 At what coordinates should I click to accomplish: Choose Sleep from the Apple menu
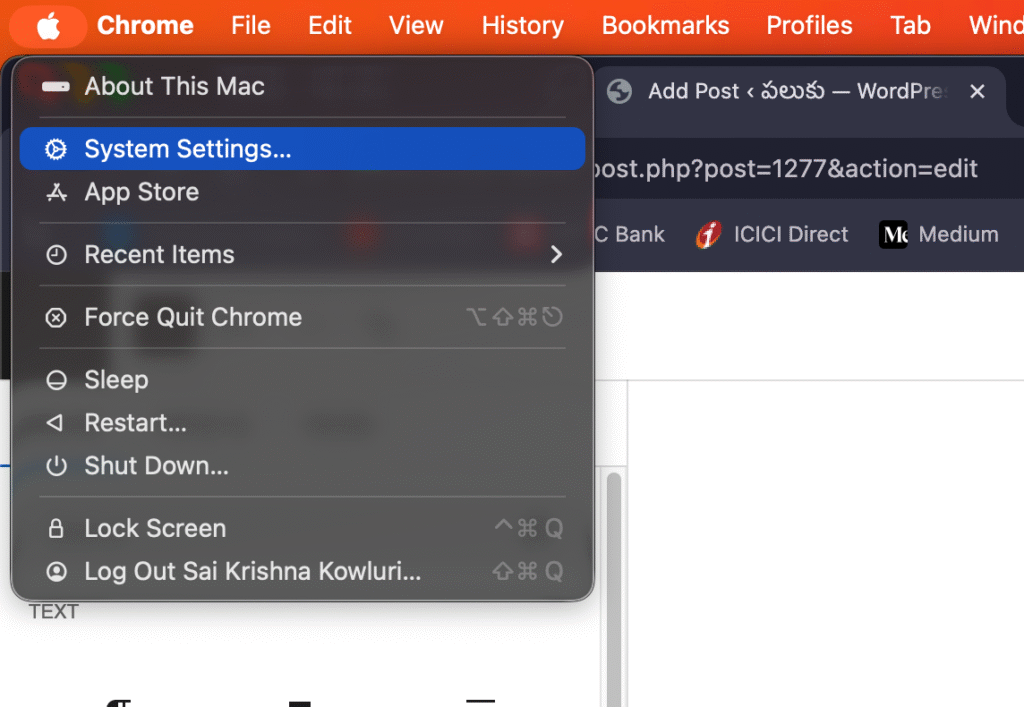coord(302,380)
